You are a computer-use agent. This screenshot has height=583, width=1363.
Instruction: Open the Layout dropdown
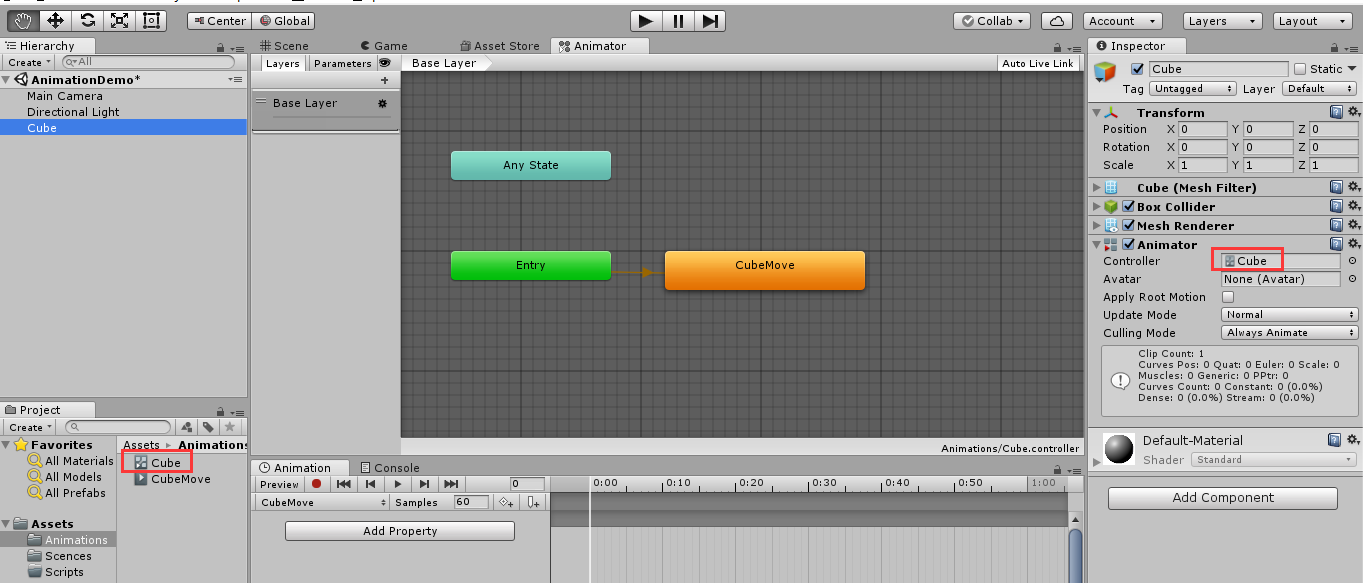(1312, 20)
